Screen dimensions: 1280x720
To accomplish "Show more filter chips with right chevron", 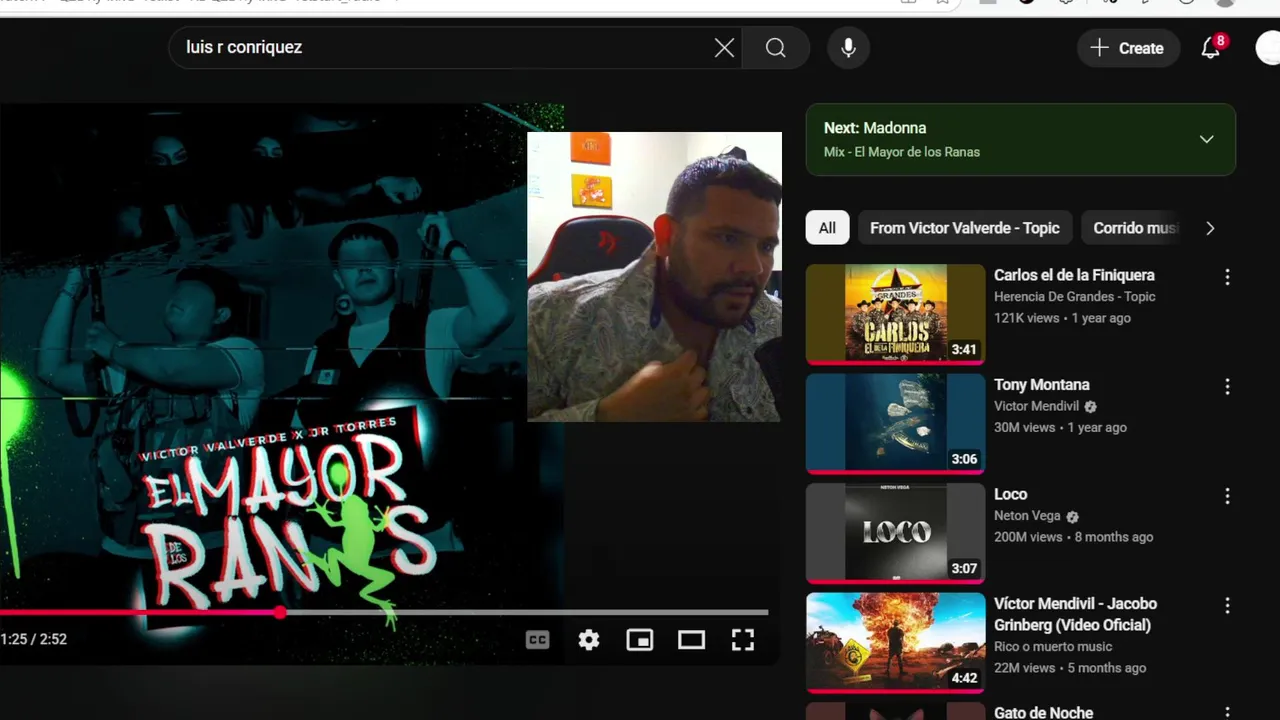I will coord(1210,228).
